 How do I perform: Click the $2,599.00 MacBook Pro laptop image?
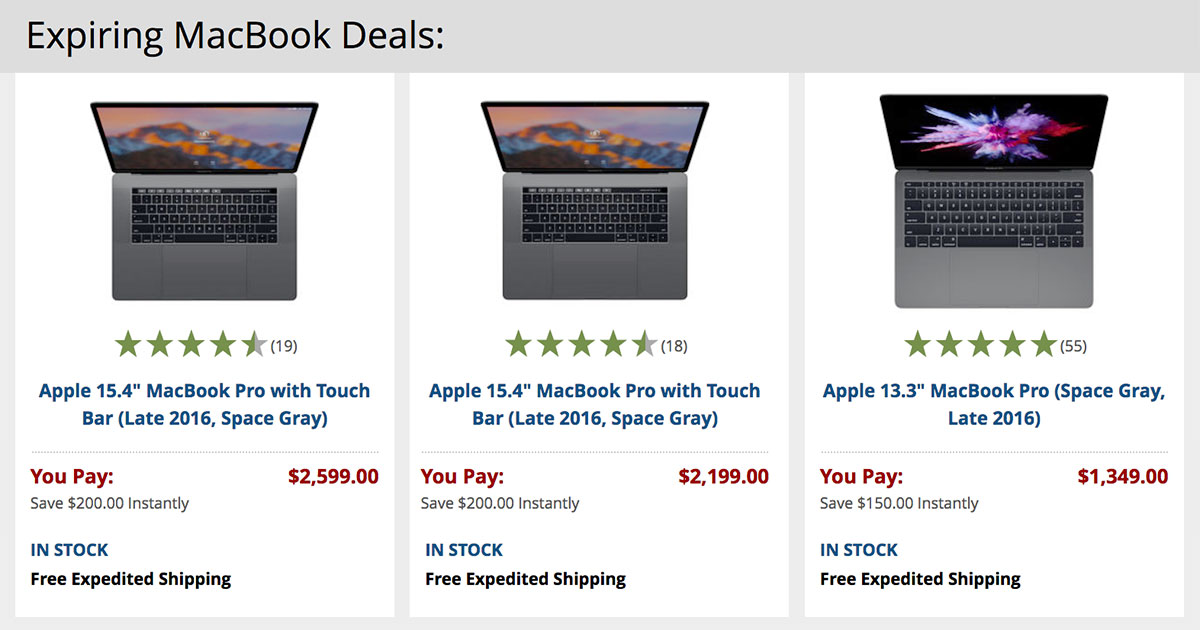pyautogui.click(x=204, y=199)
